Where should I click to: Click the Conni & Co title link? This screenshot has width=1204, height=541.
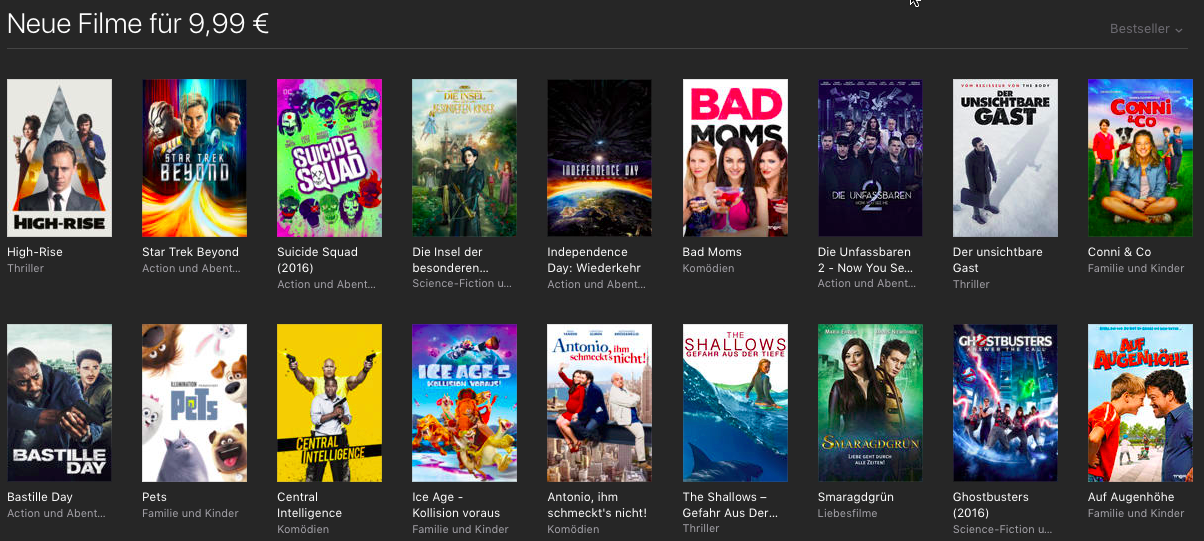pyautogui.click(x=1119, y=252)
